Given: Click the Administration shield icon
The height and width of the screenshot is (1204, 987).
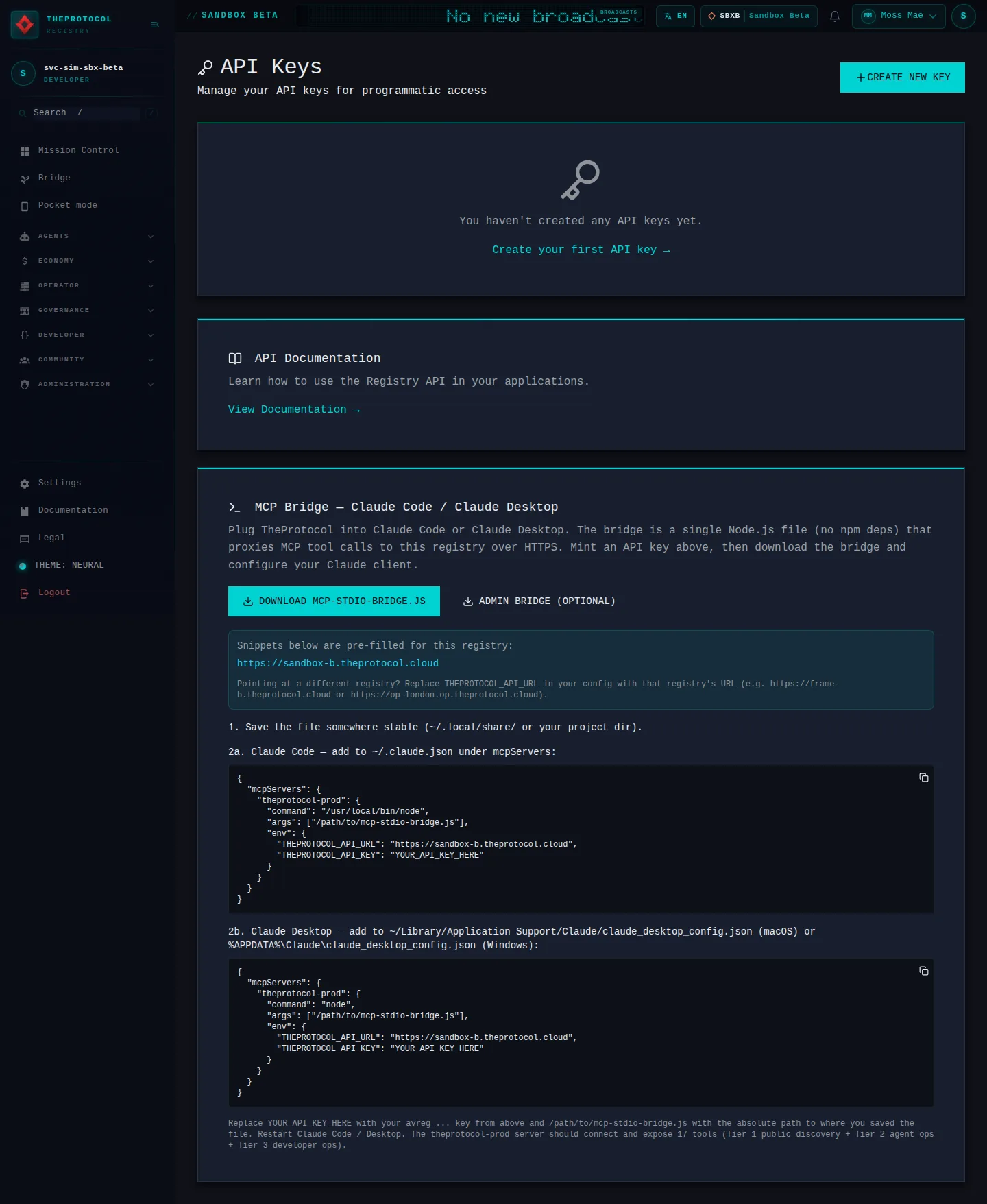Looking at the screenshot, I should (25, 385).
